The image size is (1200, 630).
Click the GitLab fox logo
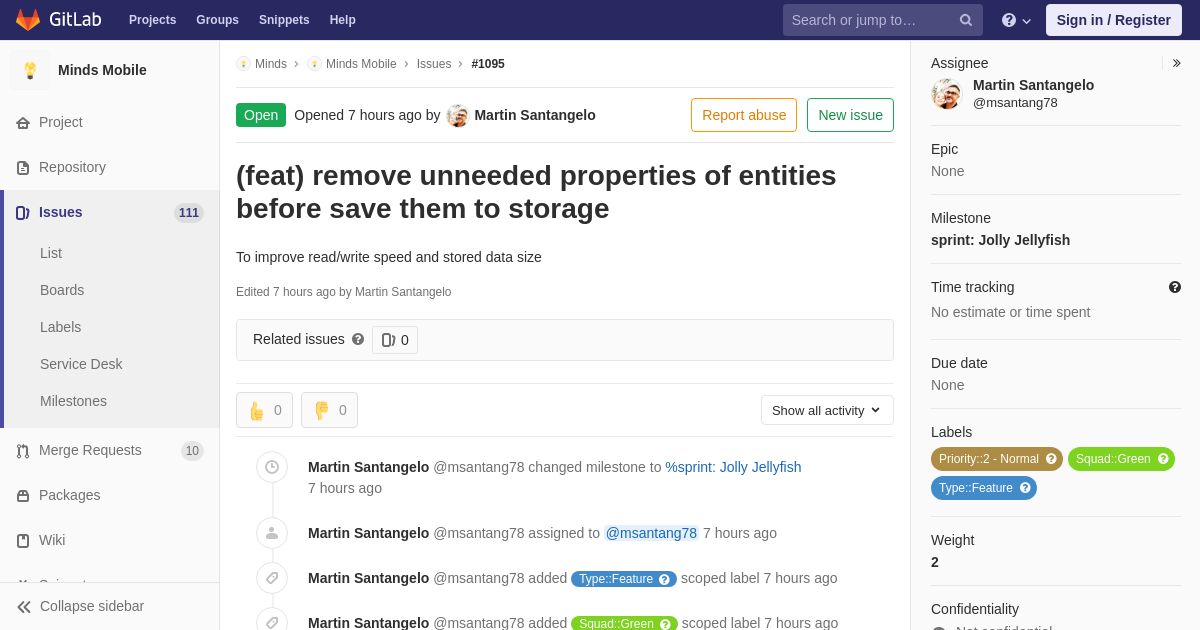click(x=28, y=20)
